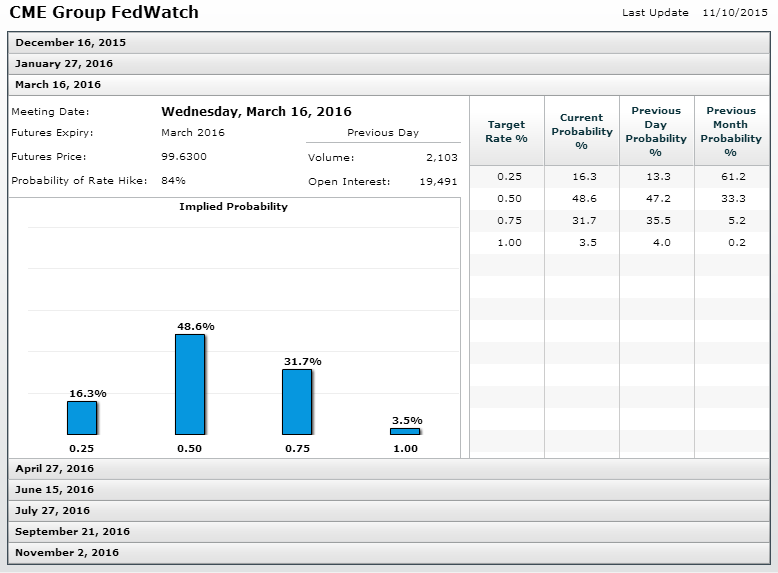Screen dimensions: 778x573
Task: Click previous month probability 5.2
Action: (737, 220)
